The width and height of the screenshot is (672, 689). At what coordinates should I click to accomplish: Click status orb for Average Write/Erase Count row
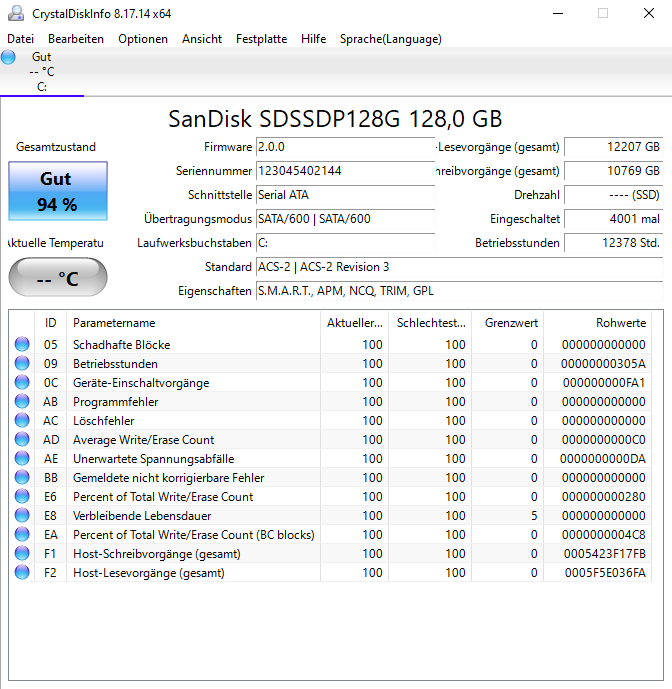tap(22, 439)
